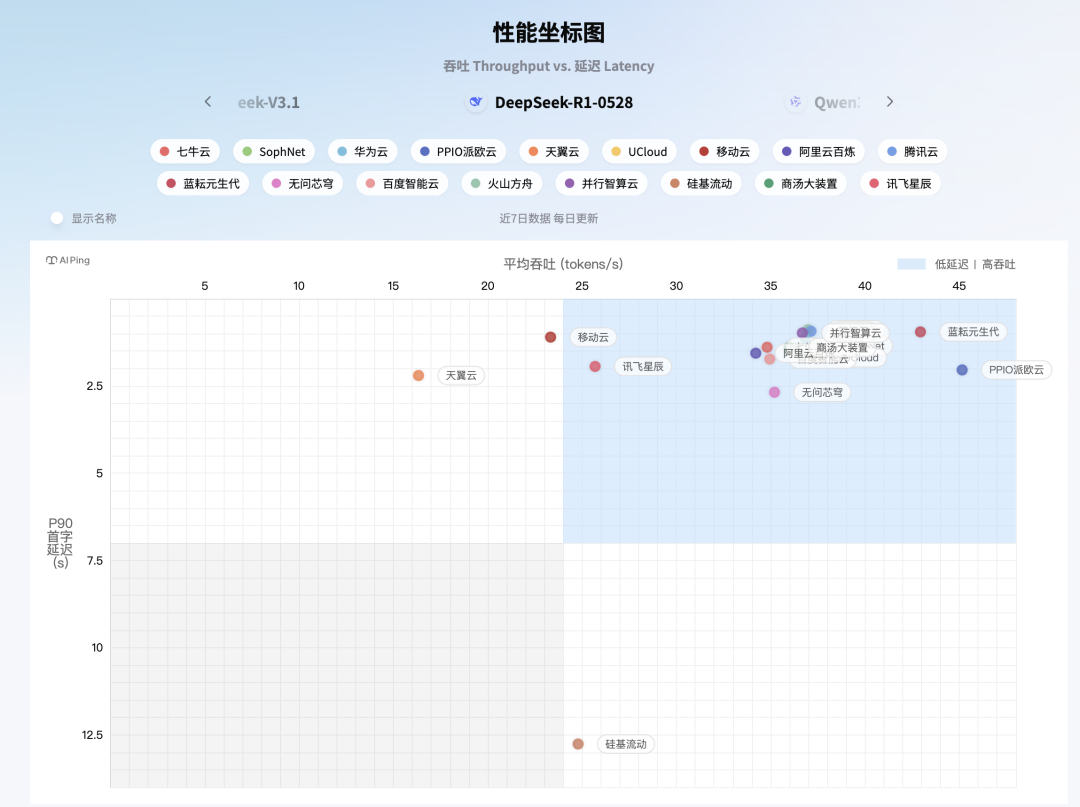The height and width of the screenshot is (807, 1080).
Task: Click the blue dot on 华为云 chip
Action: coord(342,151)
